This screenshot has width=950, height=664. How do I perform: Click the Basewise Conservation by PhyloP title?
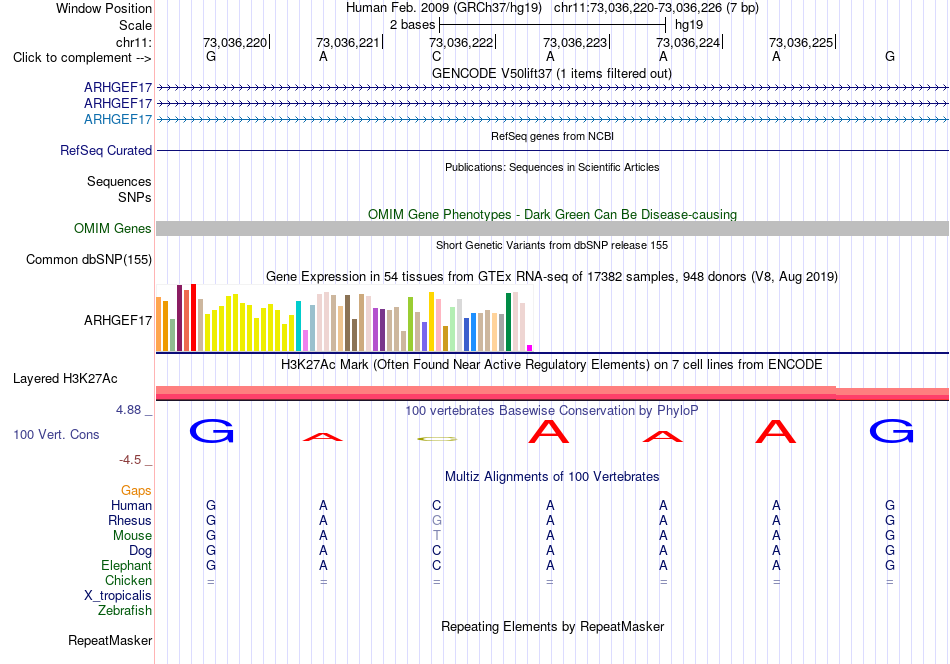click(552, 411)
